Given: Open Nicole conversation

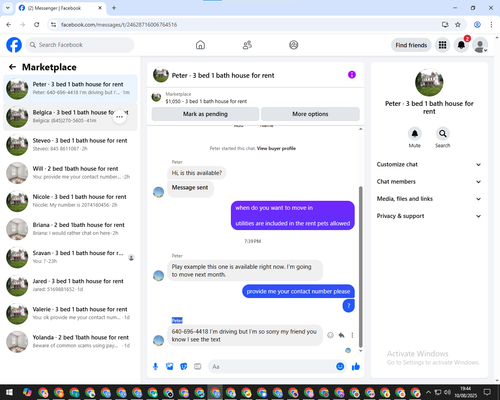Looking at the screenshot, I should click(70, 201).
